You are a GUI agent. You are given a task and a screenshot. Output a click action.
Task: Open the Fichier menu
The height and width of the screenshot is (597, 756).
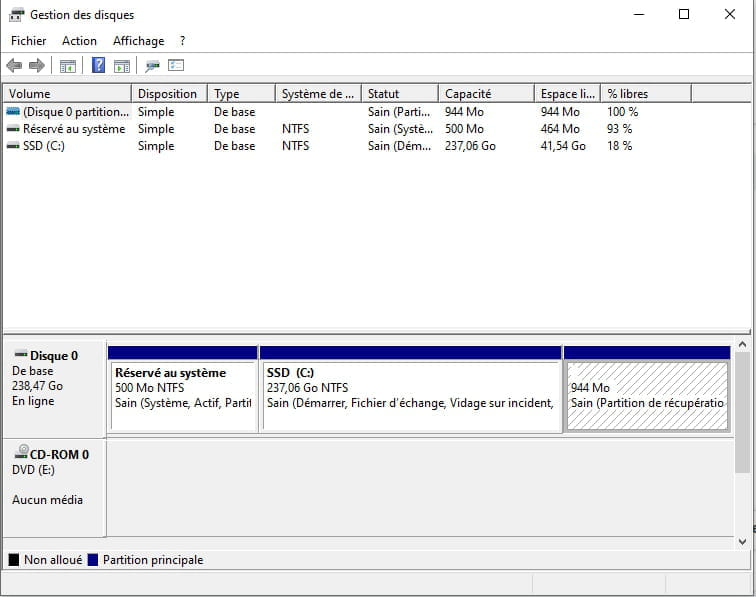pyautogui.click(x=28, y=41)
